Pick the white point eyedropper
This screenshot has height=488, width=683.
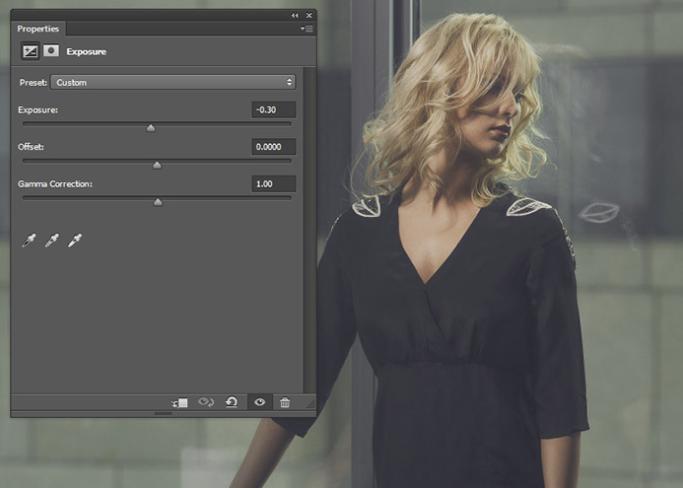tap(74, 240)
